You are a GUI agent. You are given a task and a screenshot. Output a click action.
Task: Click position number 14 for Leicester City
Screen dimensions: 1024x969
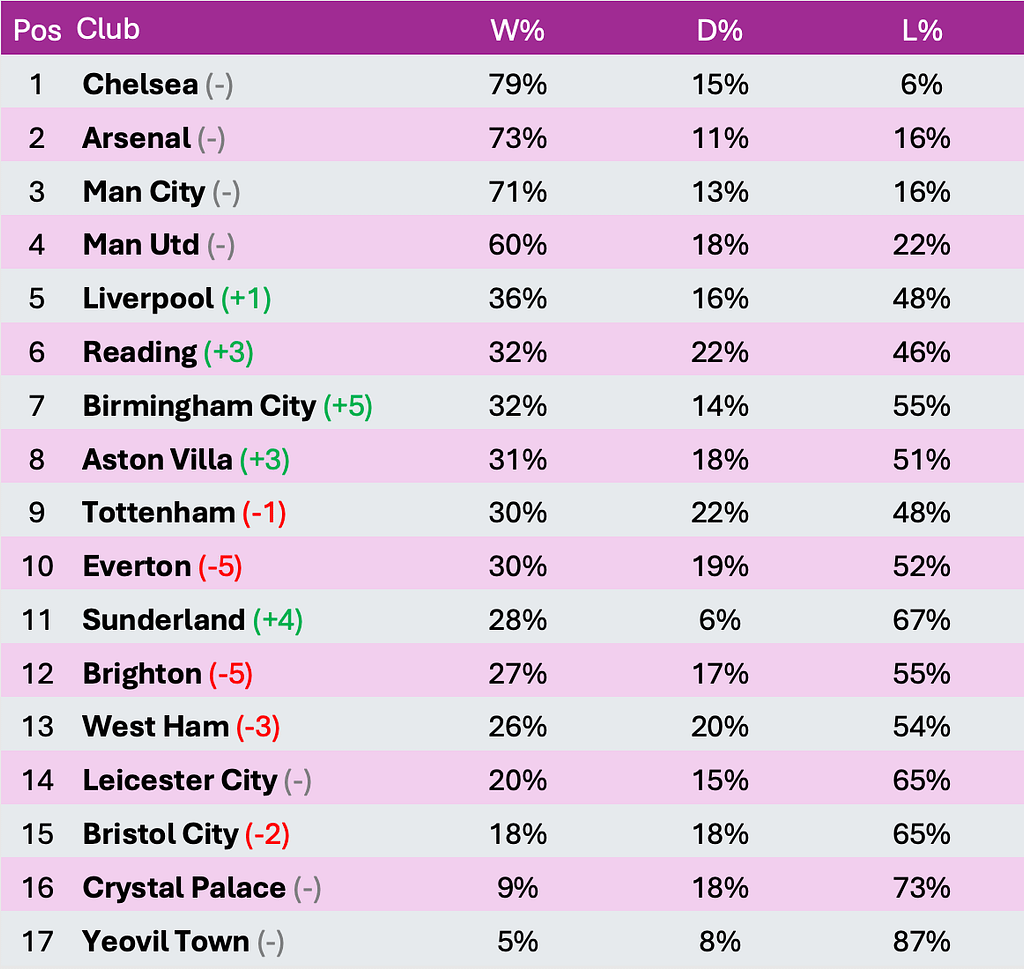pyautogui.click(x=37, y=781)
